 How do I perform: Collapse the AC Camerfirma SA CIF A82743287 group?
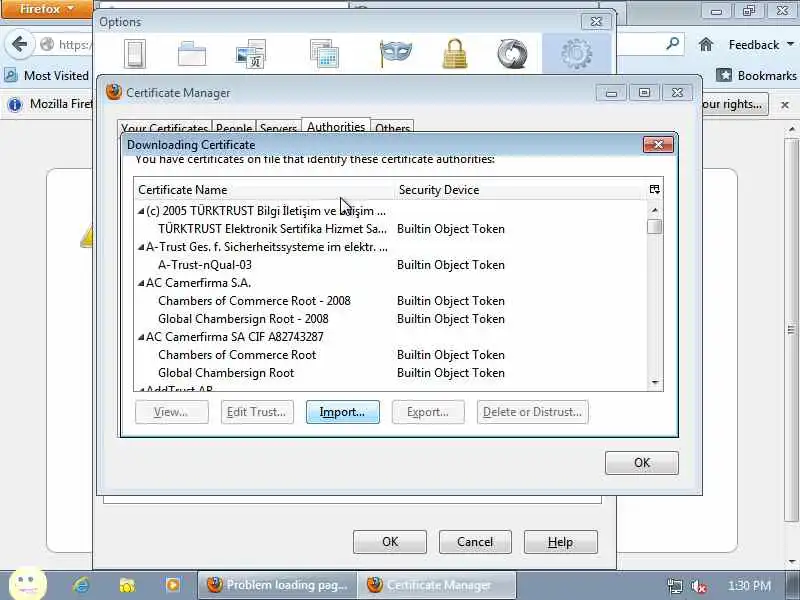click(141, 337)
